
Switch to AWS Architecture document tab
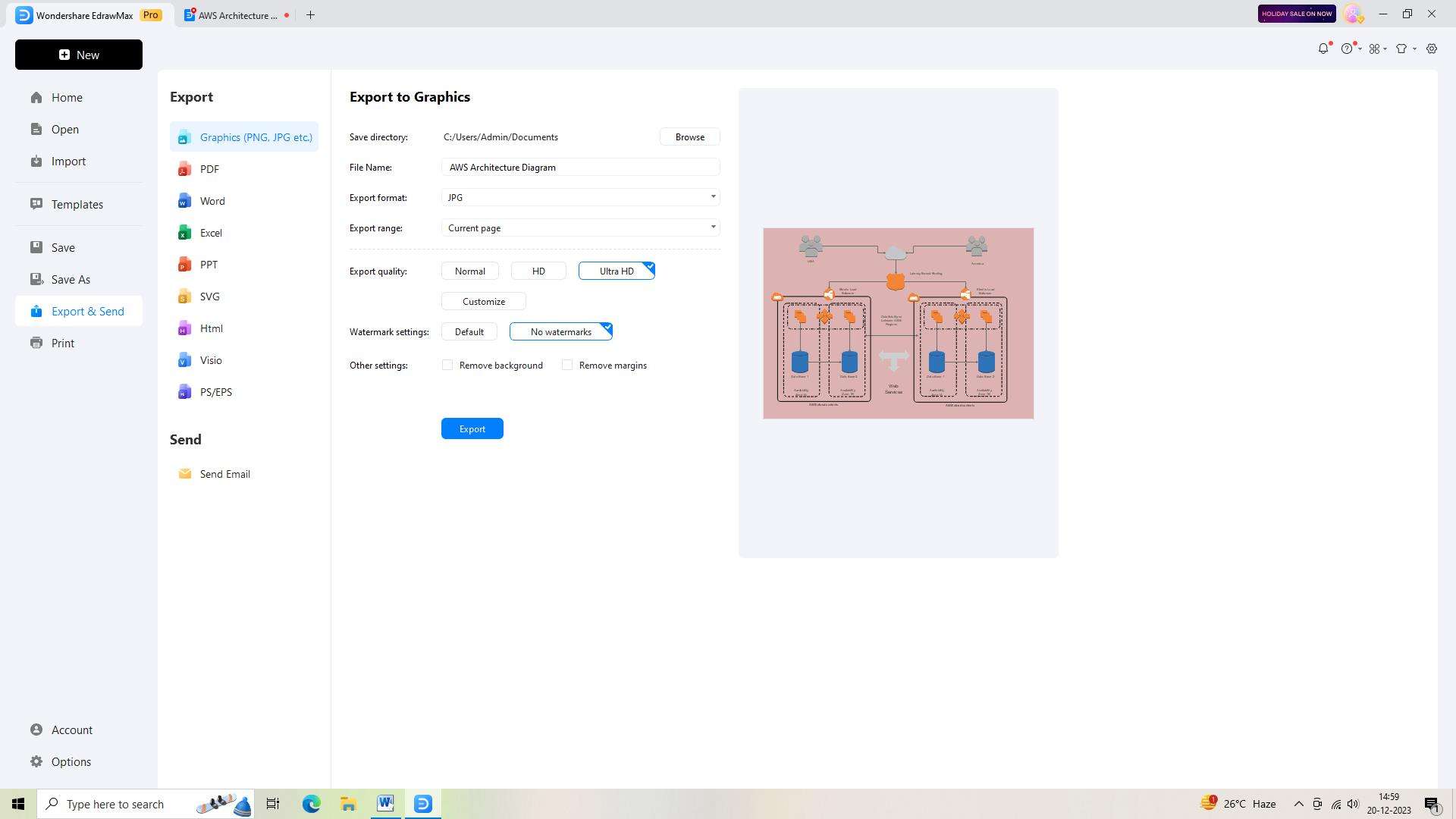[x=237, y=15]
